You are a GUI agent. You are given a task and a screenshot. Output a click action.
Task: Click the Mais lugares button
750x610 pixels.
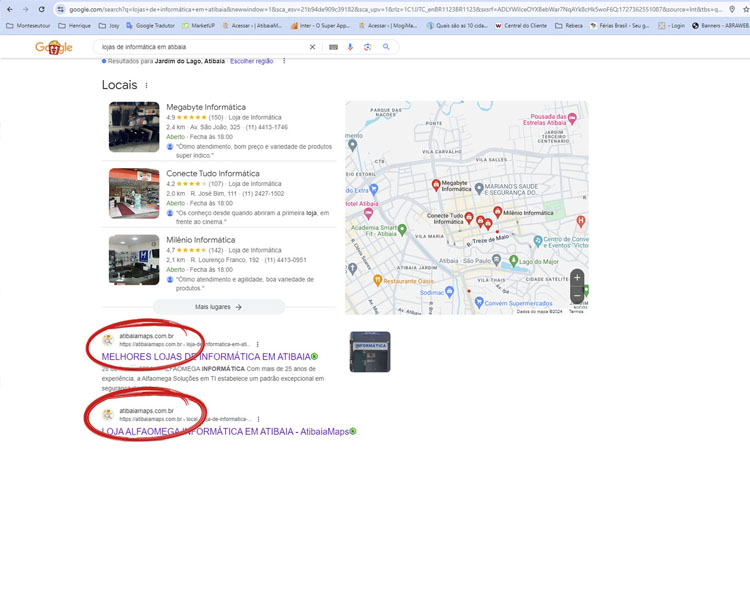tap(219, 307)
